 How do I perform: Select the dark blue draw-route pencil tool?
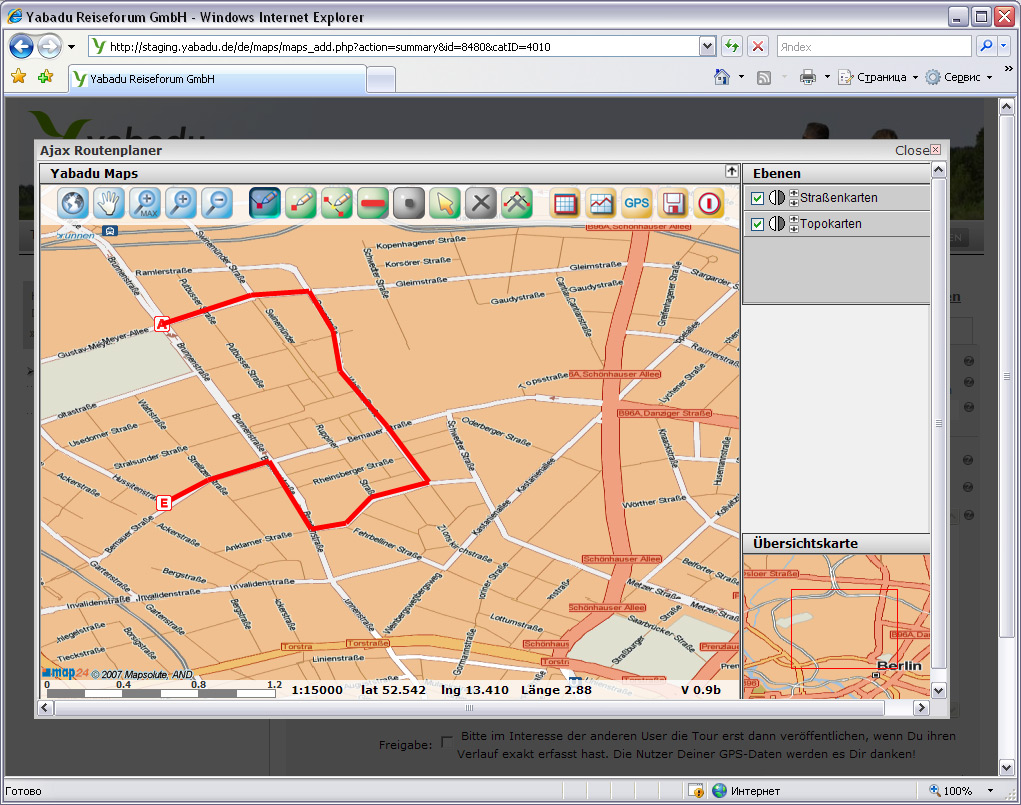point(265,204)
